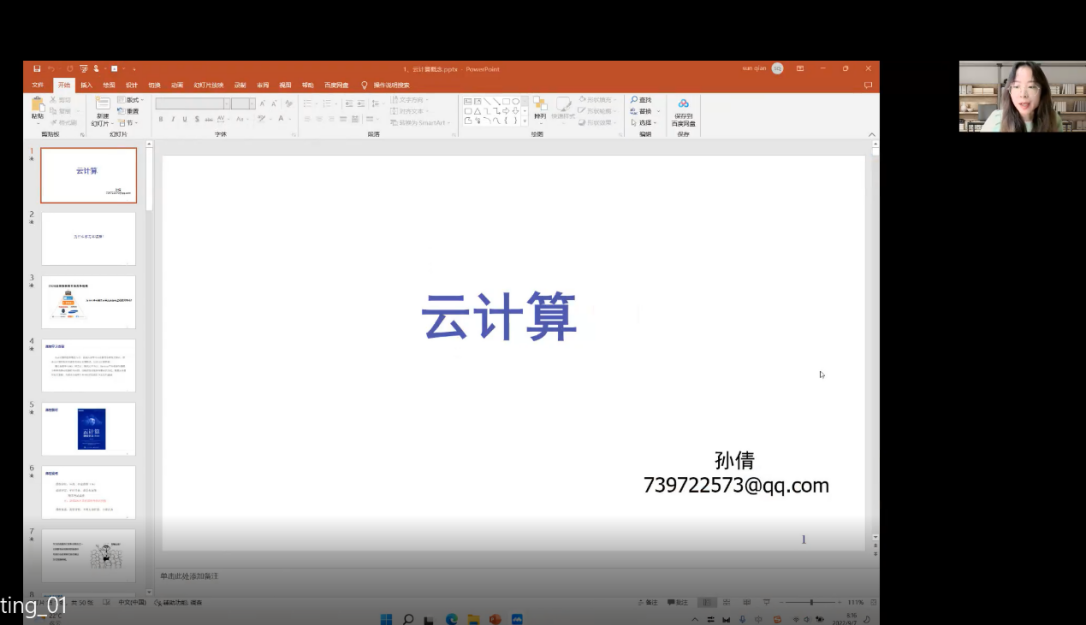Open Text Direction (文字方向) dropdown
This screenshot has width=1086, height=625.
pyautogui.click(x=409, y=100)
